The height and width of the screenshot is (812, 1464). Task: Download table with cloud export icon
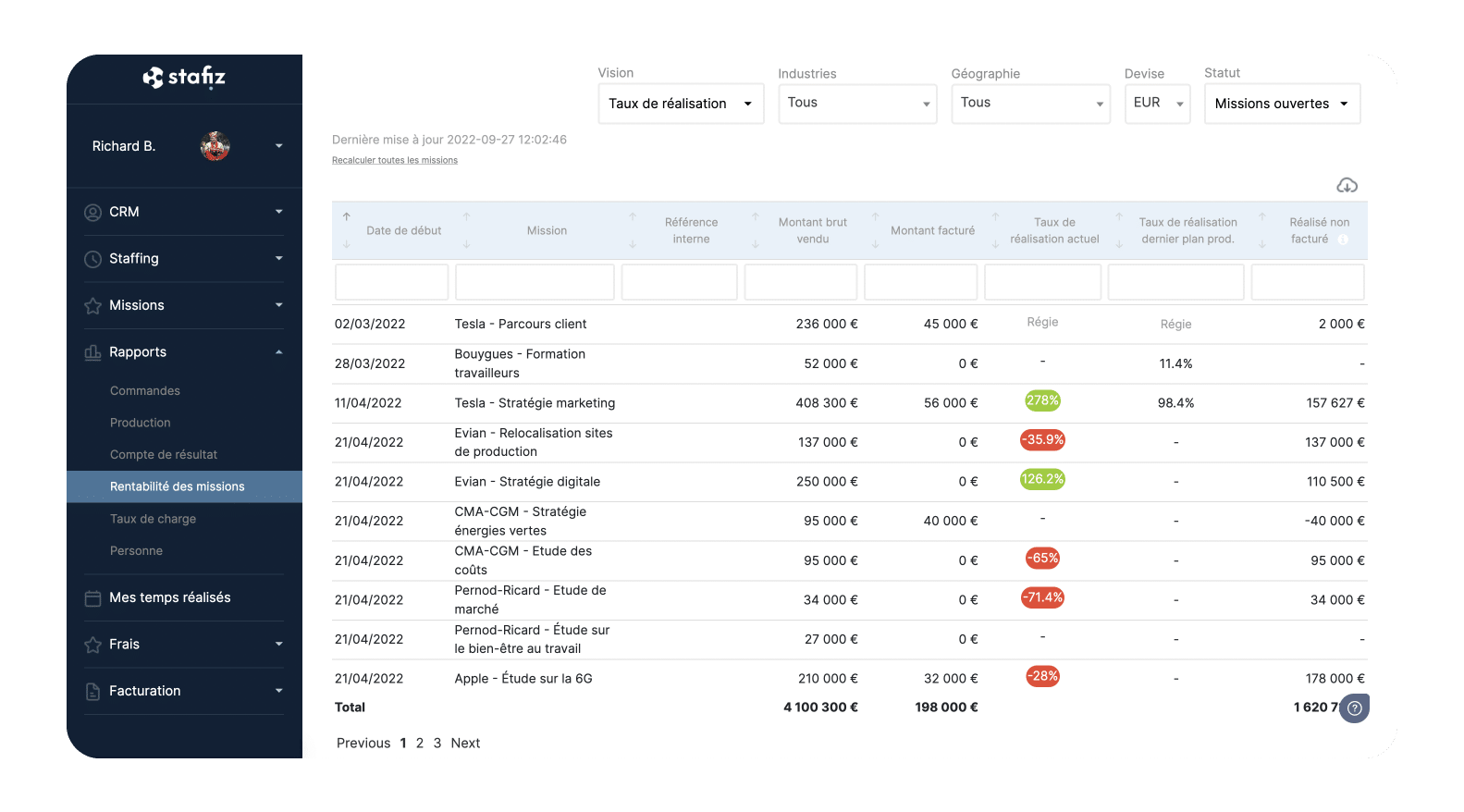click(x=1347, y=186)
